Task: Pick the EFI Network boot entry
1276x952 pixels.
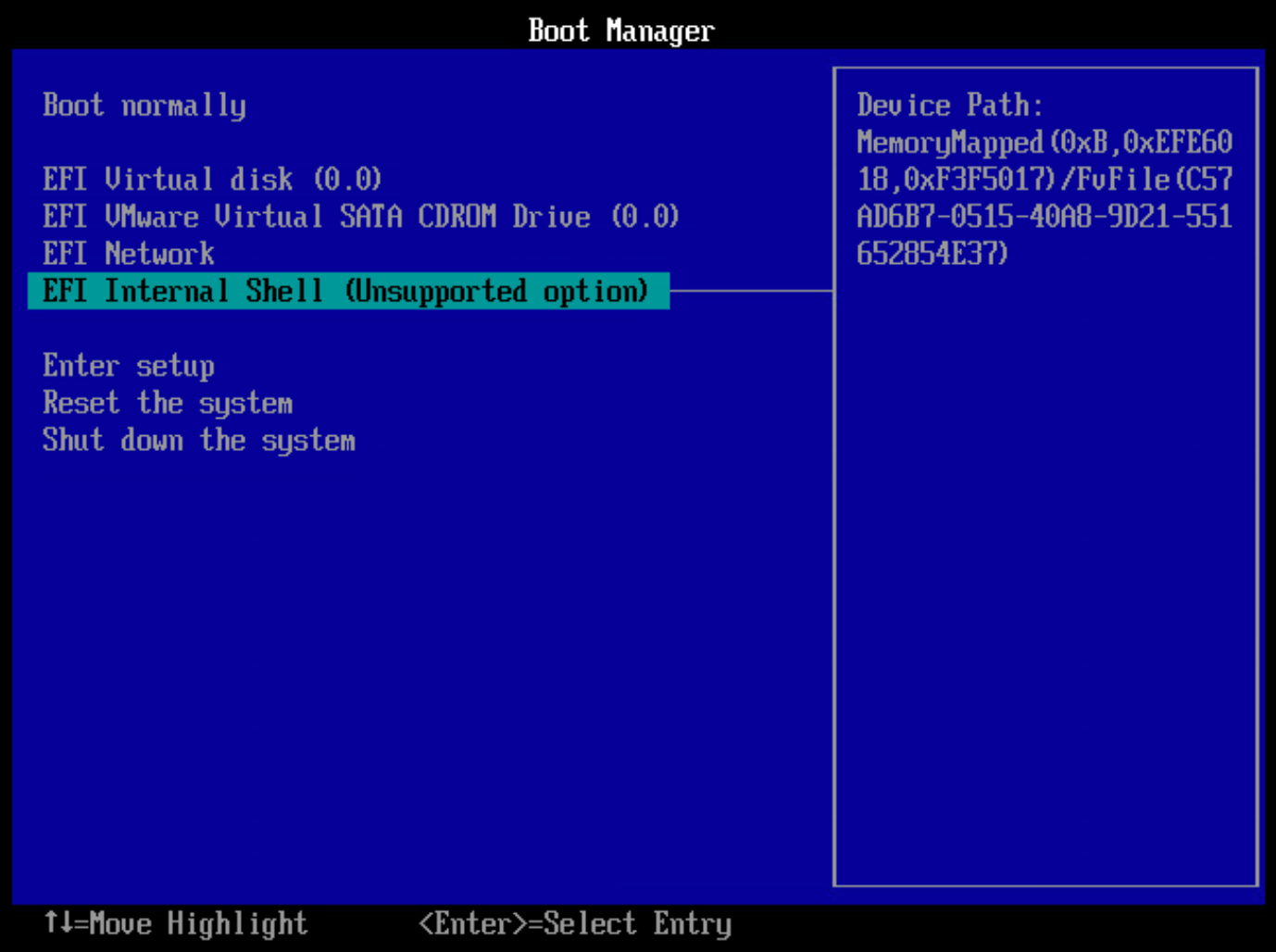Action: [129, 254]
